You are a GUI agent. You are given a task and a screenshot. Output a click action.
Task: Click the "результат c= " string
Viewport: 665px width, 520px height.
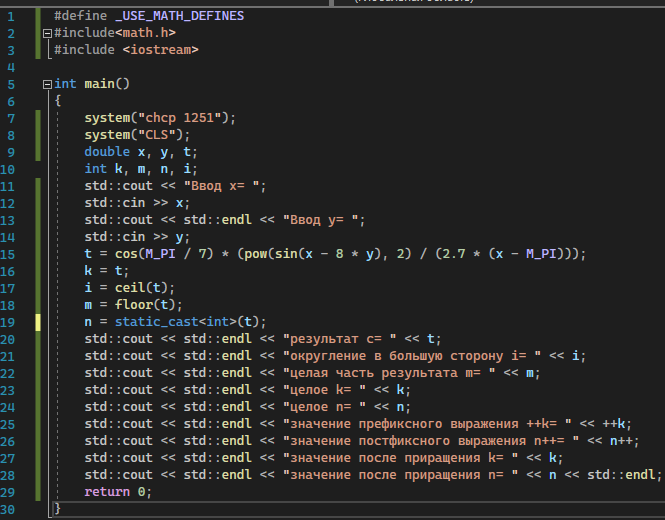click(340, 339)
